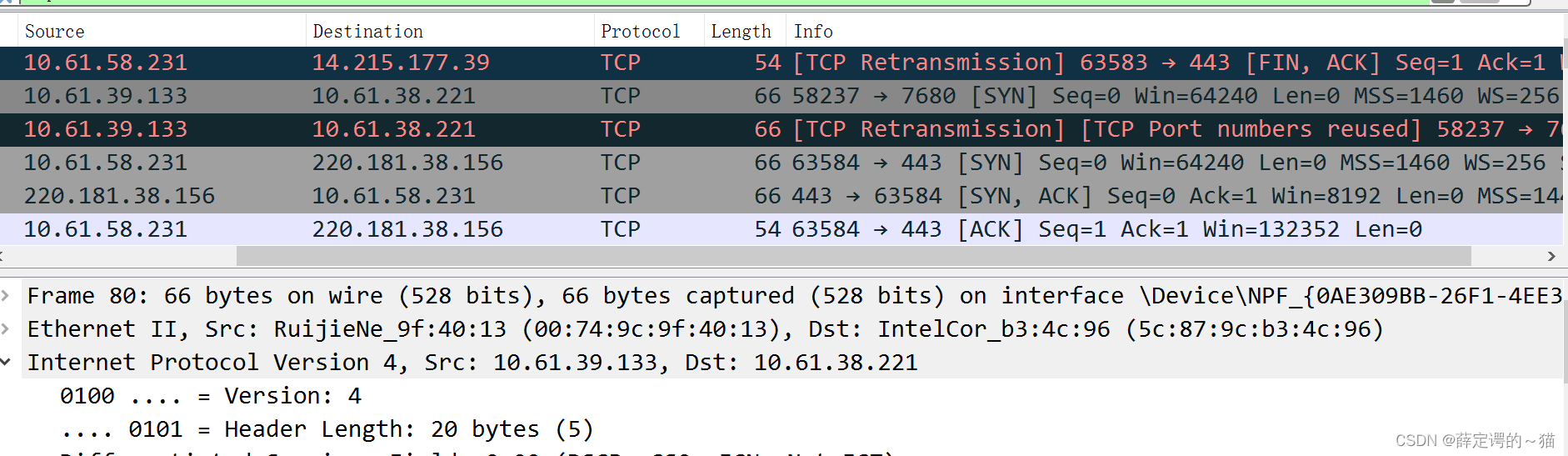Expand the Frame 80 details row

(x=6, y=296)
